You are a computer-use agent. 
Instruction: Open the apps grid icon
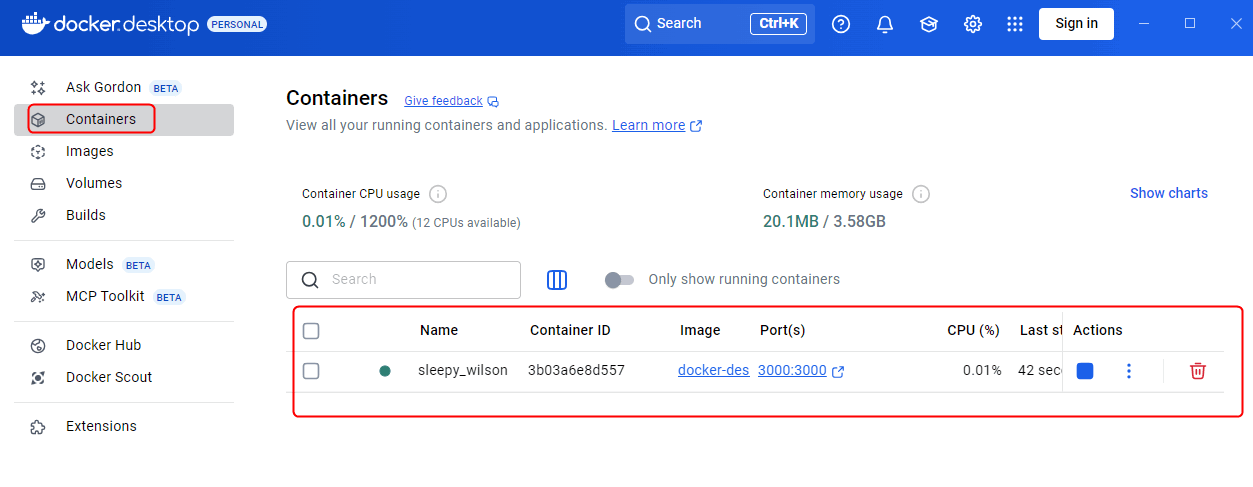pos(1015,24)
